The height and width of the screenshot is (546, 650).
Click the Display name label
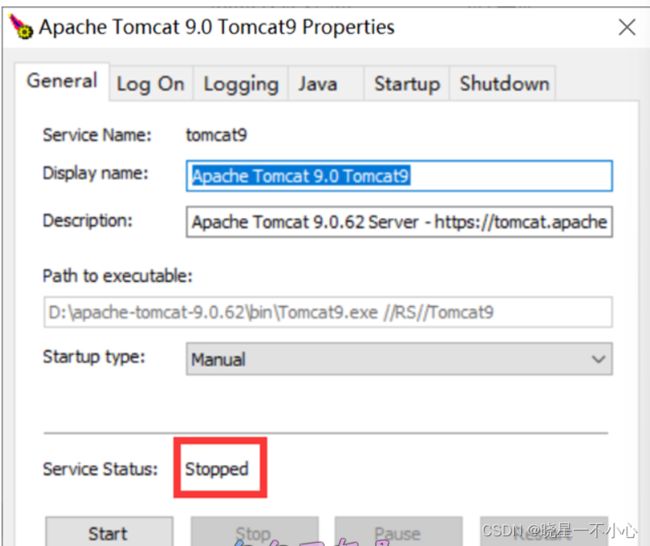point(96,173)
